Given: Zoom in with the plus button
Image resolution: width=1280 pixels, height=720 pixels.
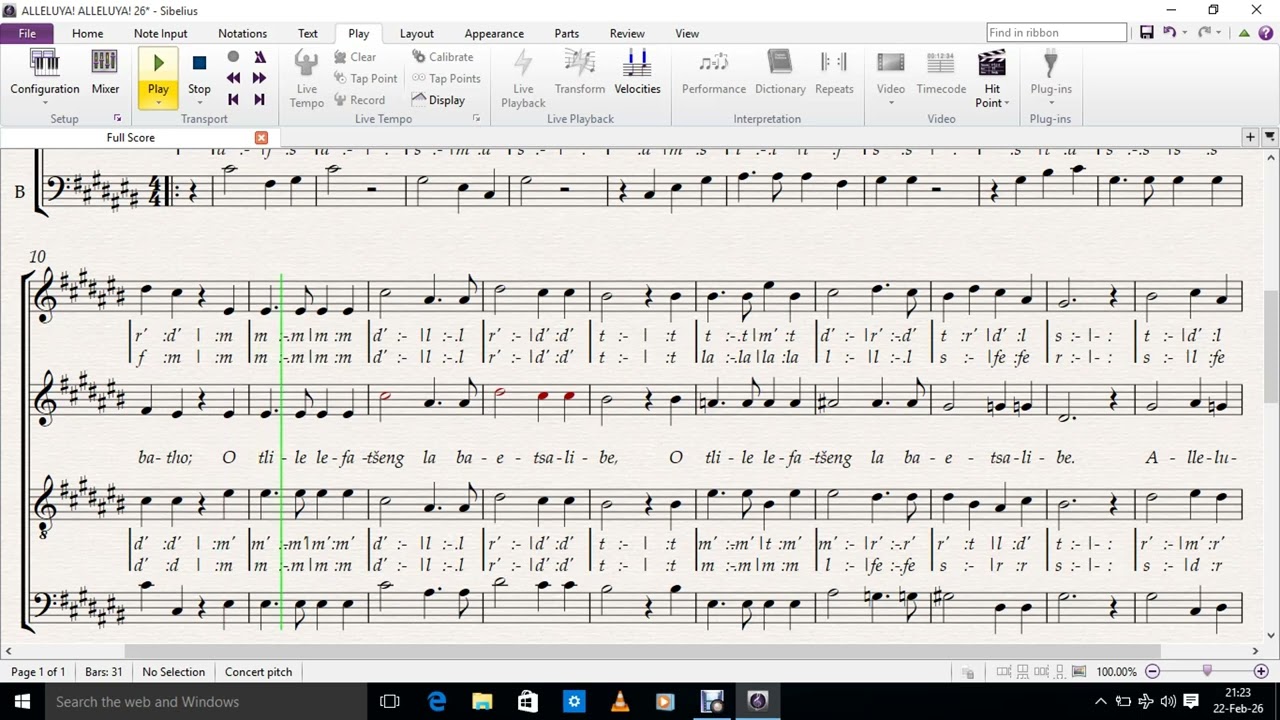Looking at the screenshot, I should (1261, 672).
